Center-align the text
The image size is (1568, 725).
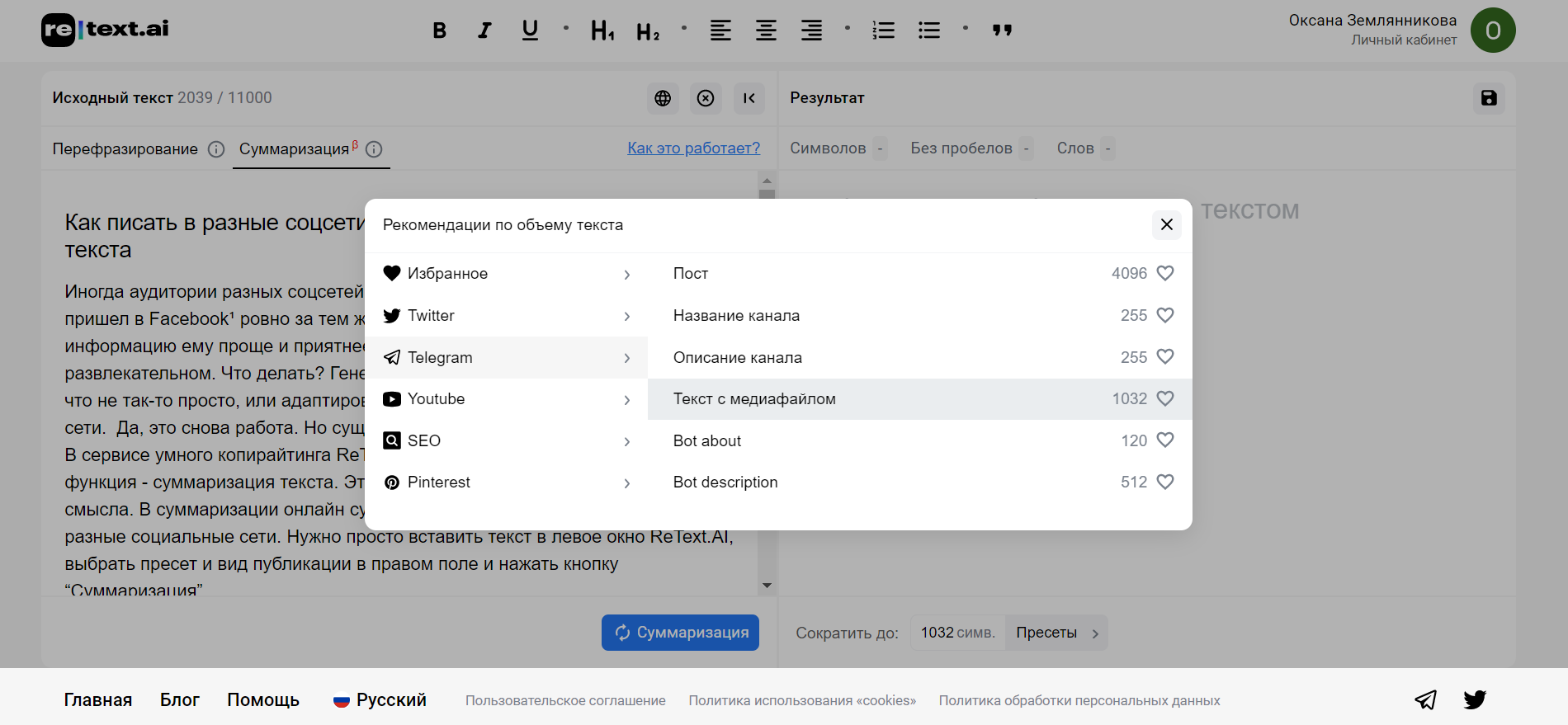766,31
